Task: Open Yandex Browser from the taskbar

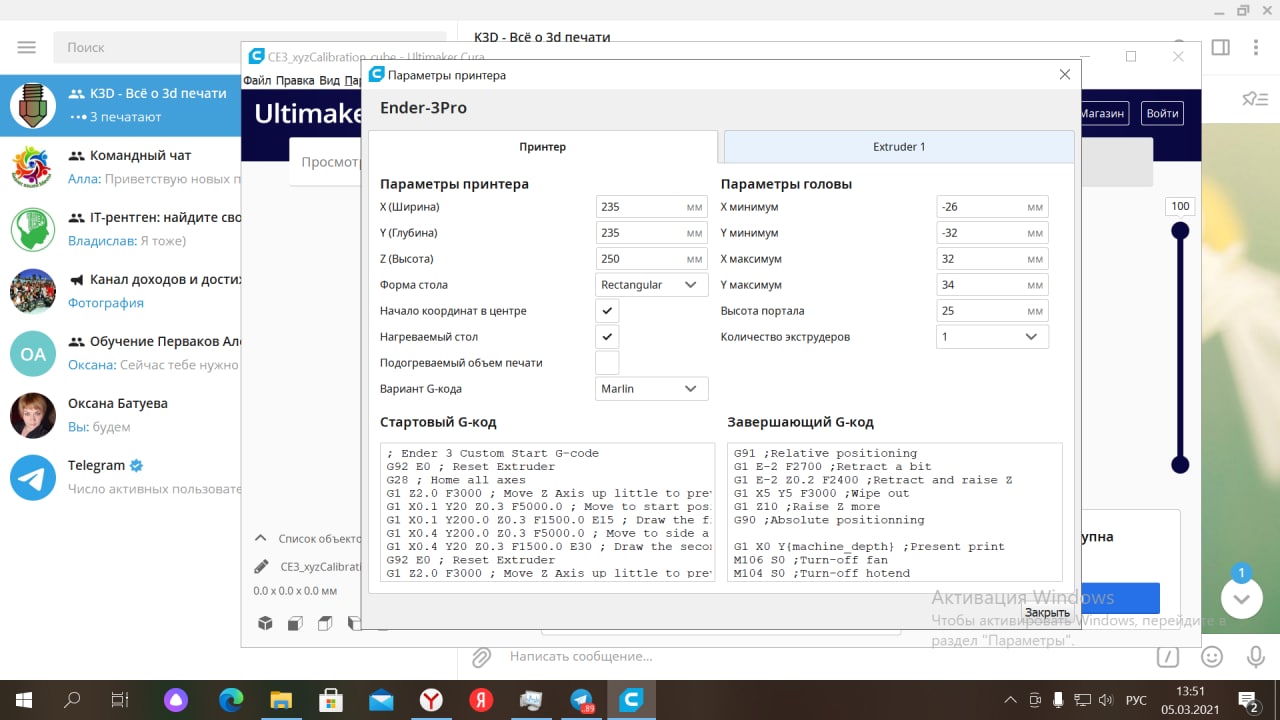Action: tap(431, 700)
